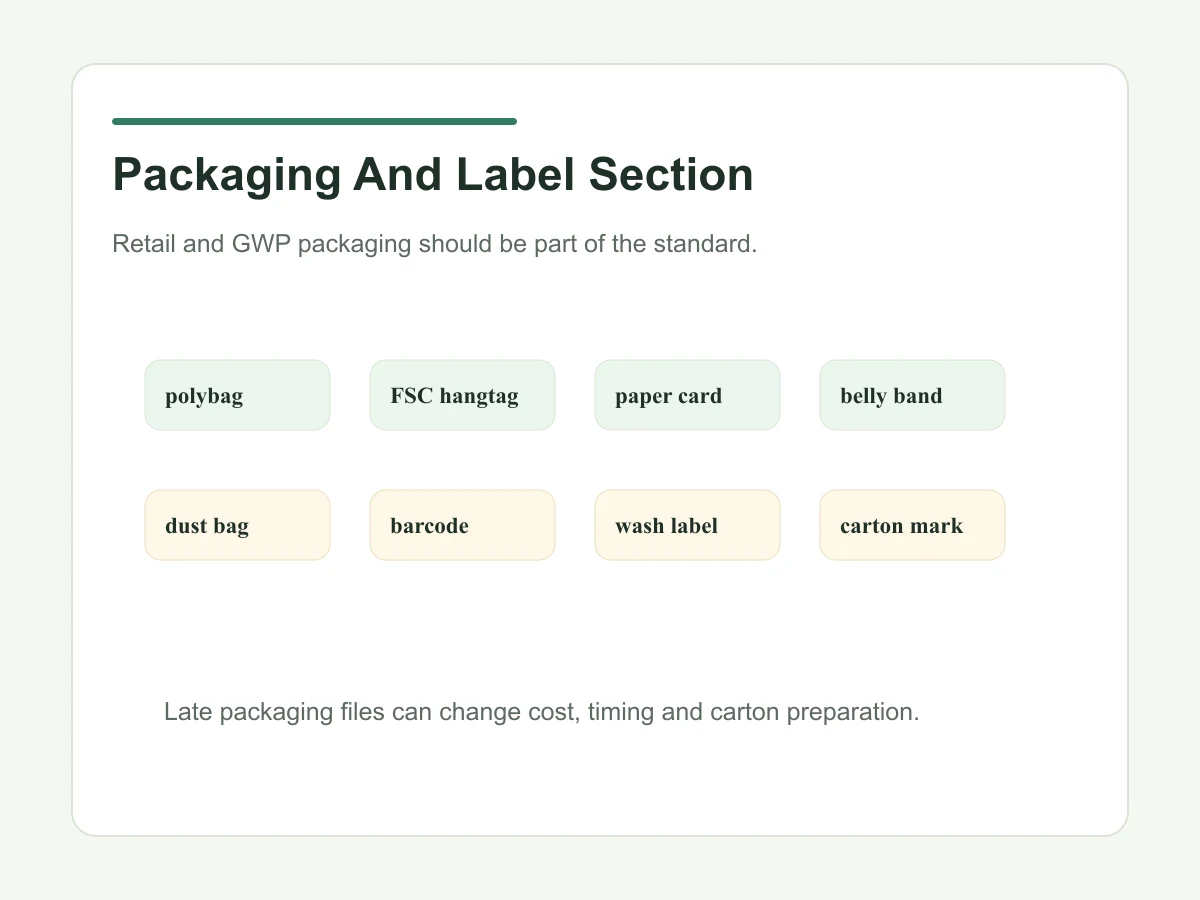This screenshot has height=900, width=1200.
Task: Select the polybag chip
Action: coord(237,395)
